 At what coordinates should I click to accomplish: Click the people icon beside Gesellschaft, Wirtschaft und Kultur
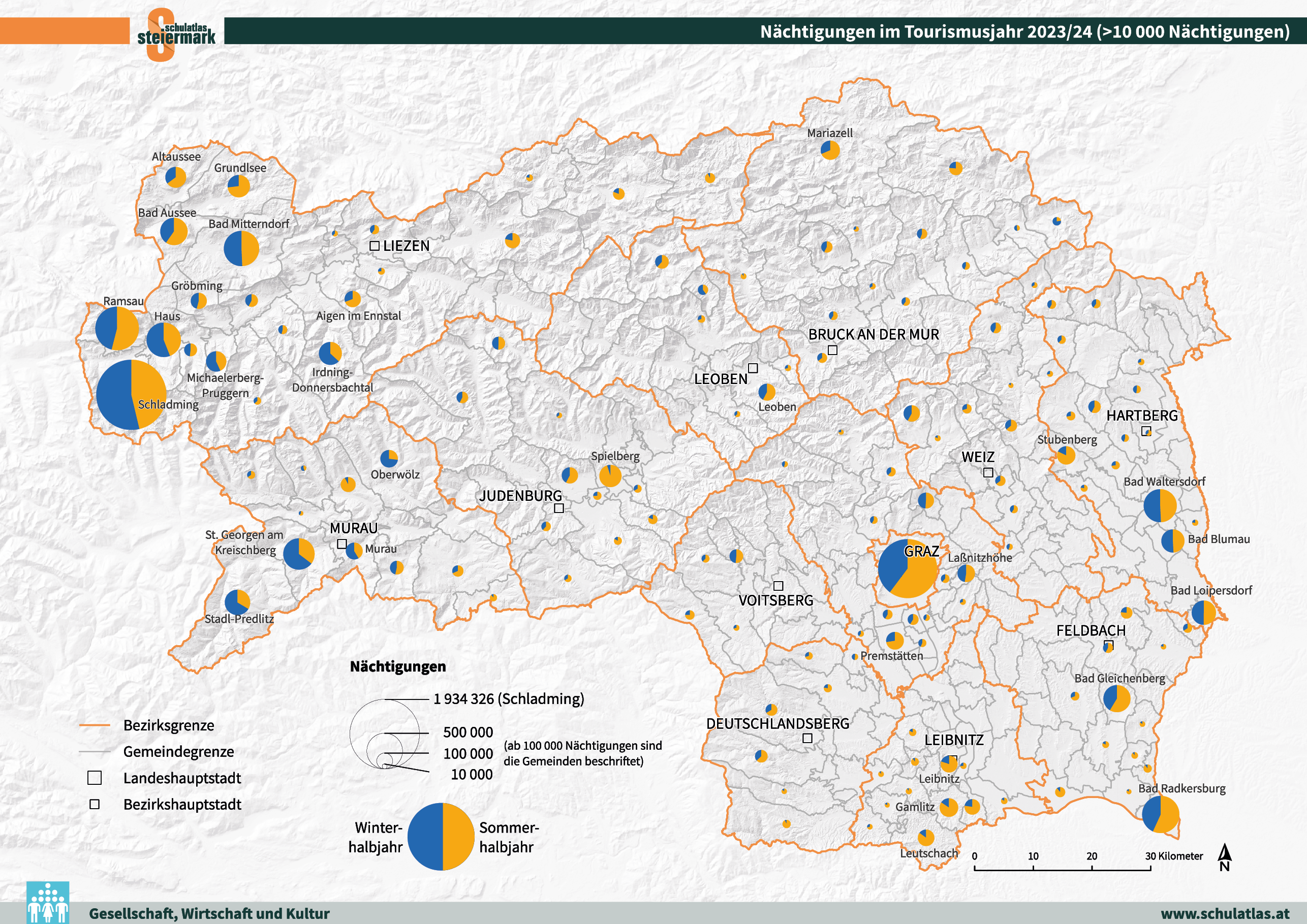click(48, 902)
